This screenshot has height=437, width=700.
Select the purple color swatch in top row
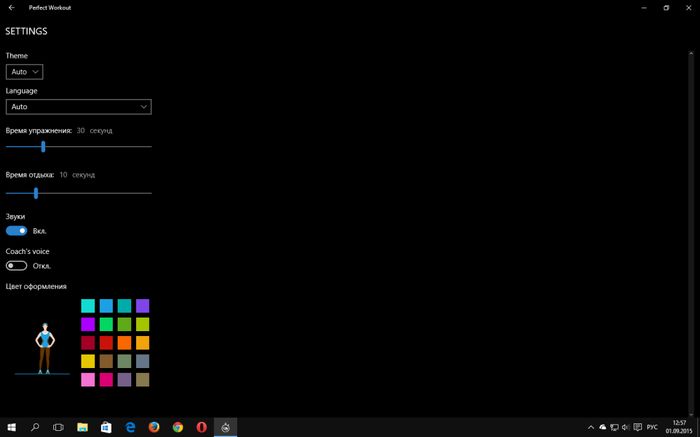pyautogui.click(x=142, y=305)
